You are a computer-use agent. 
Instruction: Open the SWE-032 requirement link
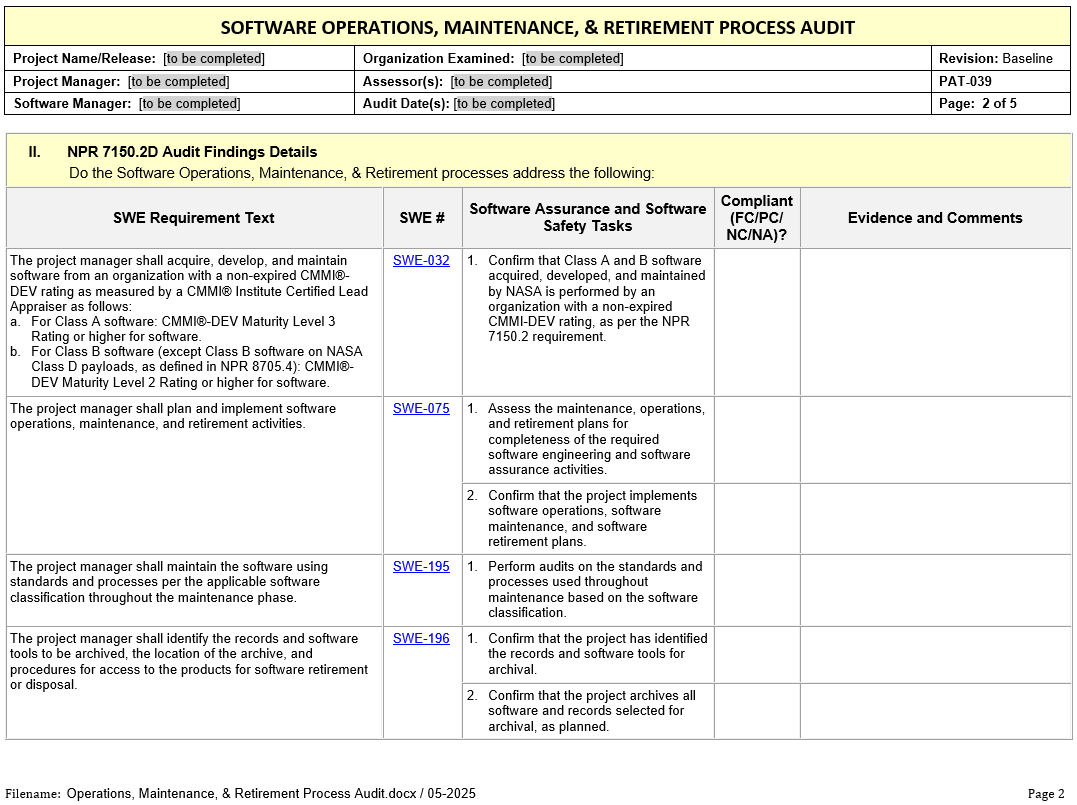point(421,261)
